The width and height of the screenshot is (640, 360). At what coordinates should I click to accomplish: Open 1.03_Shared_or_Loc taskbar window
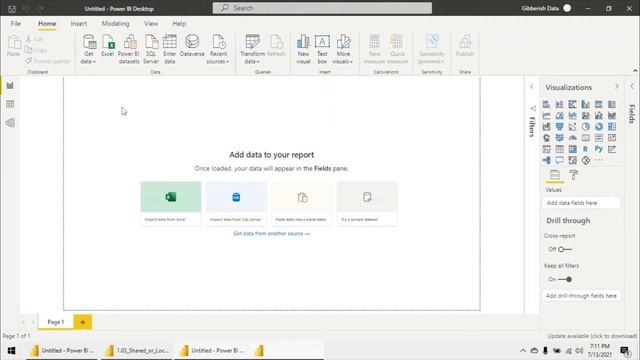(x=138, y=351)
